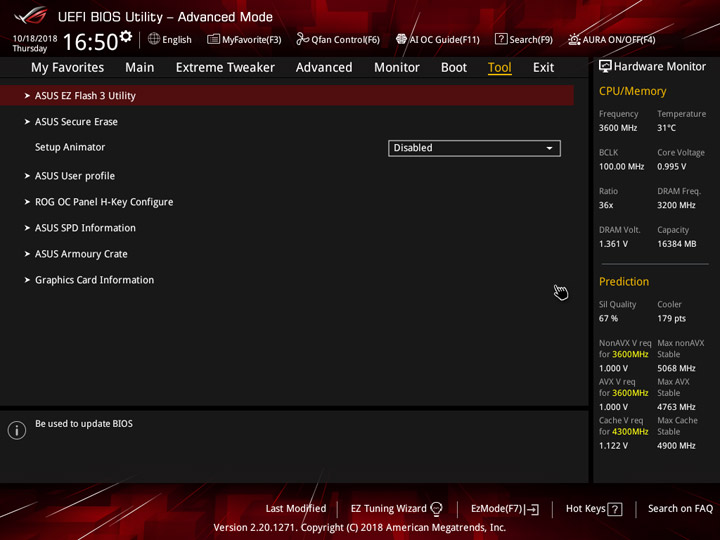Click the globe language icon
Screen dimensions: 720x540
pos(154,39)
